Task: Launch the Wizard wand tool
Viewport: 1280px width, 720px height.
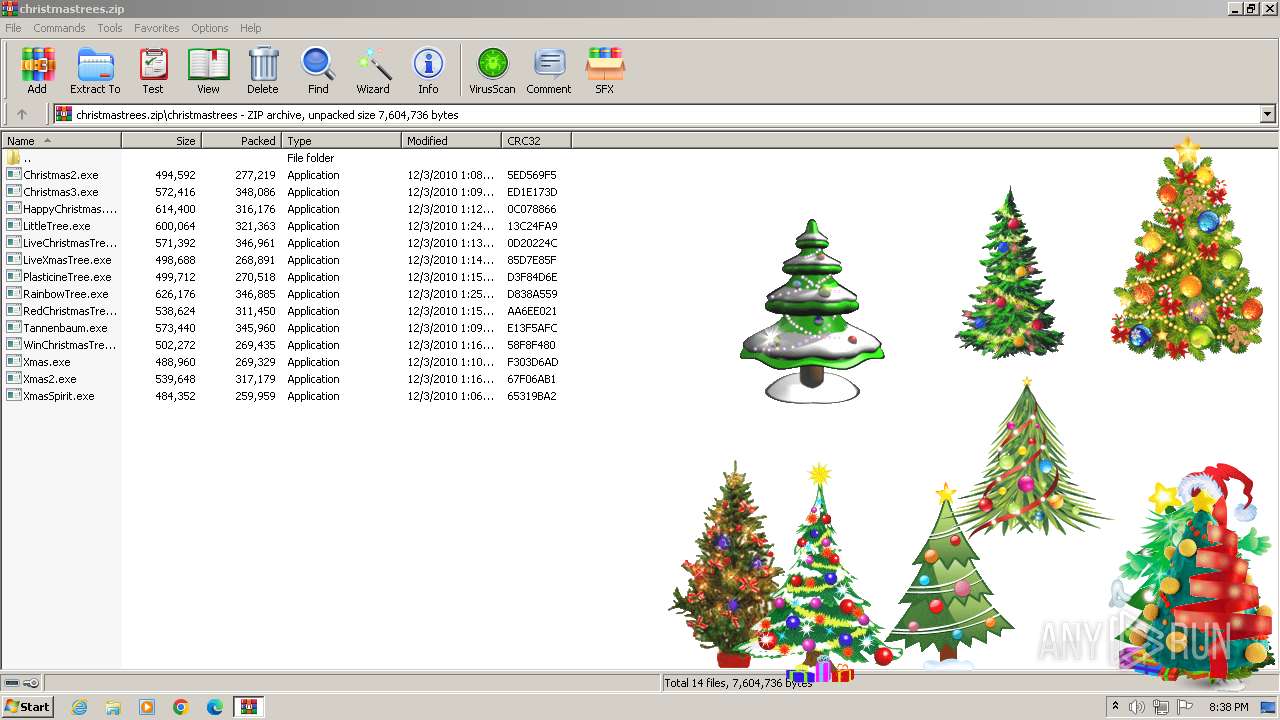Action: click(373, 70)
